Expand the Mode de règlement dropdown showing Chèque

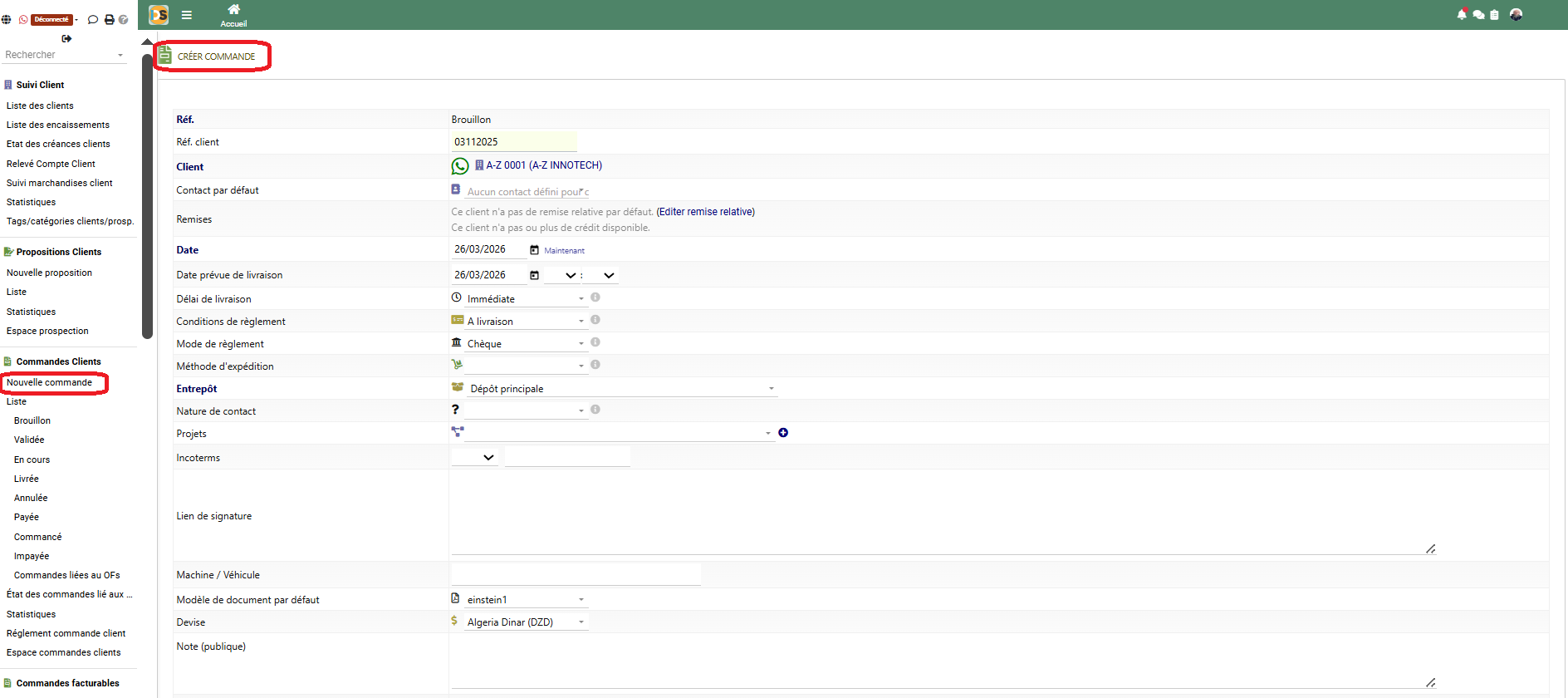point(525,344)
